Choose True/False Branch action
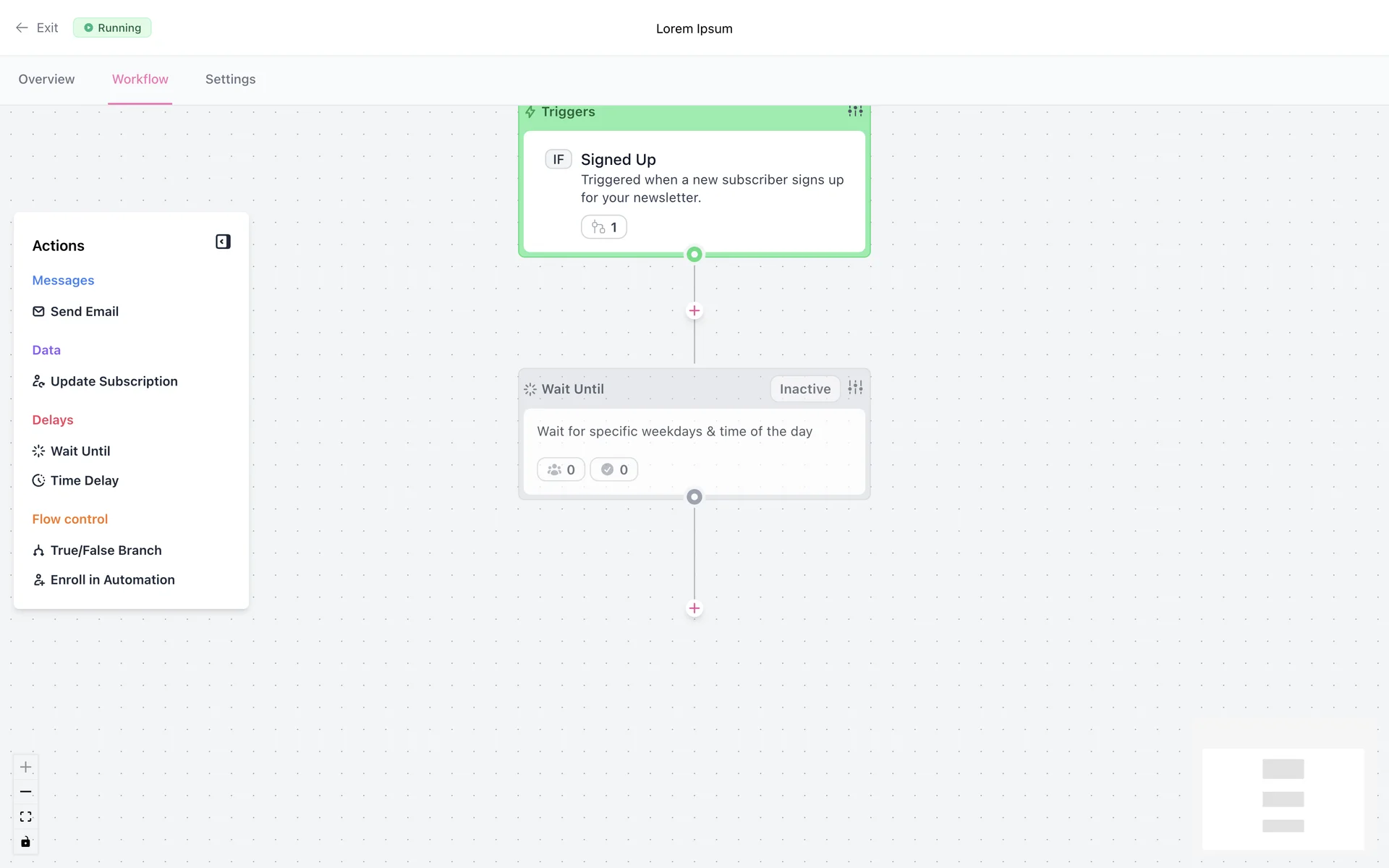The image size is (1389, 868). (x=106, y=550)
